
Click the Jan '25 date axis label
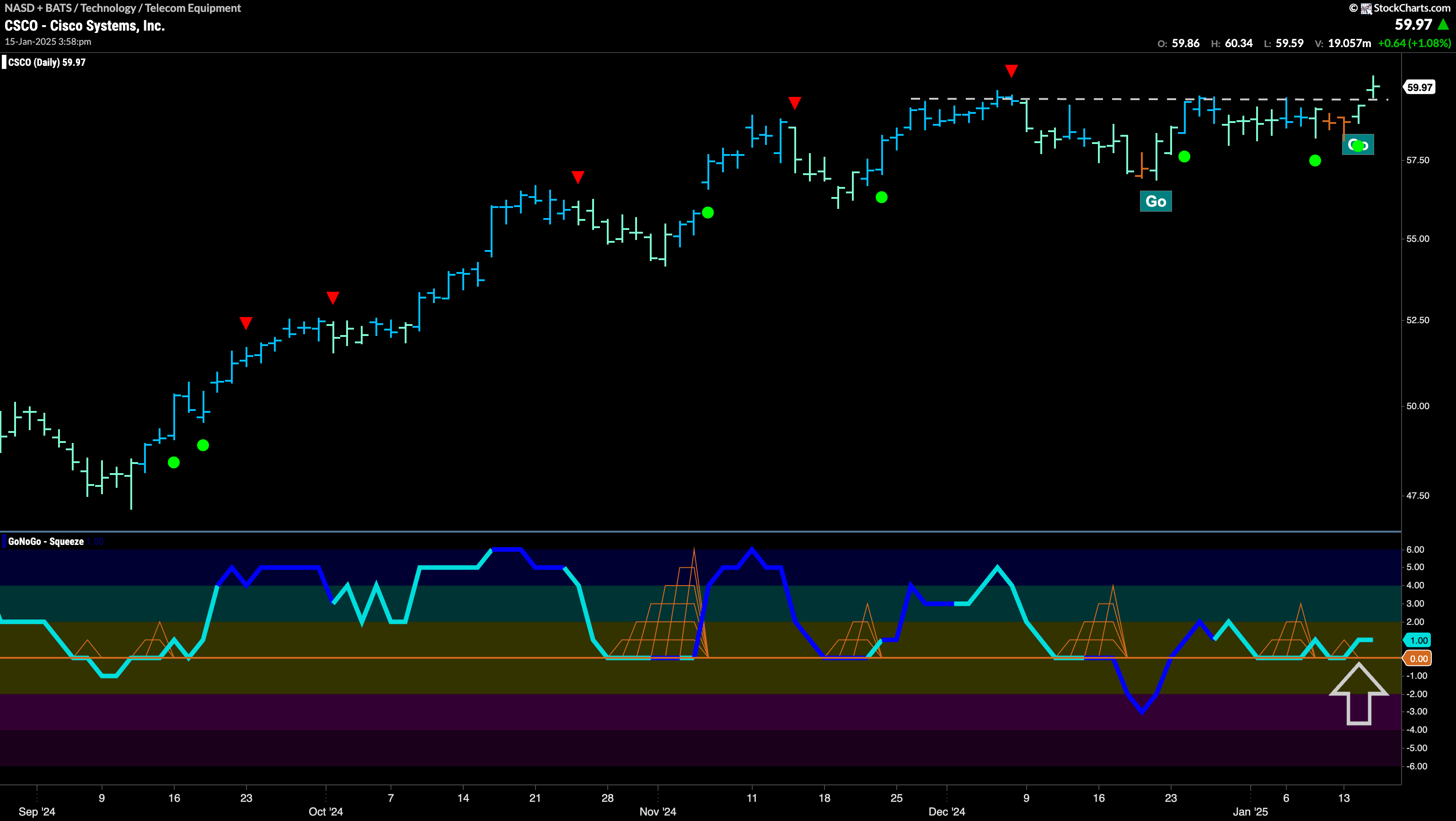pos(1250,812)
